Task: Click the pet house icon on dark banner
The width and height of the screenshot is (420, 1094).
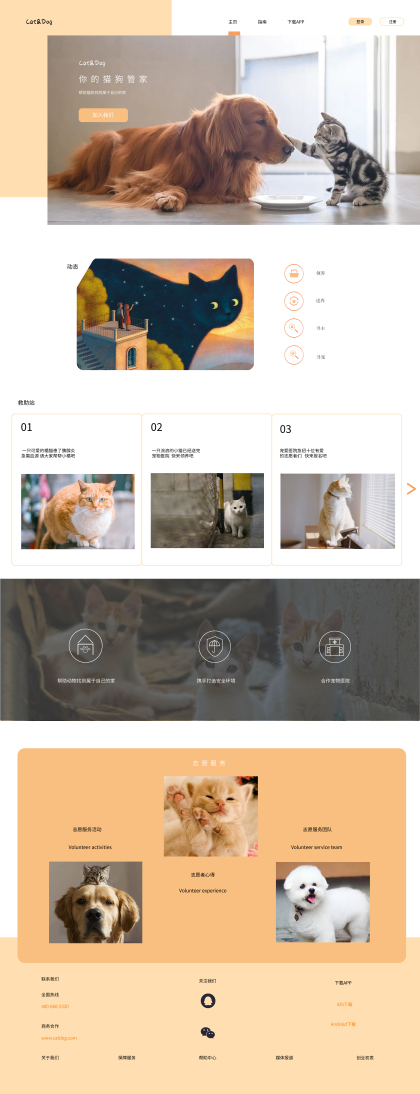Action: (86, 645)
